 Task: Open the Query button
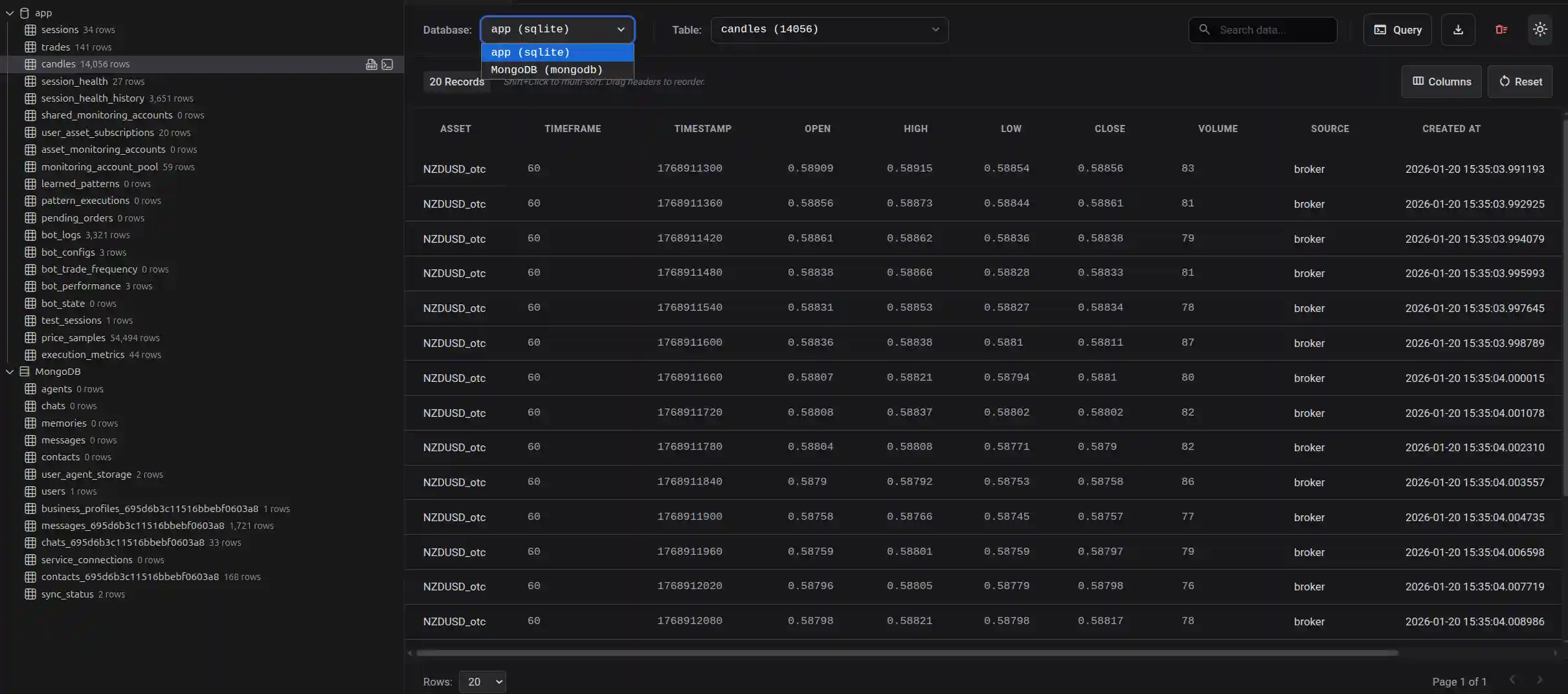(x=1397, y=30)
